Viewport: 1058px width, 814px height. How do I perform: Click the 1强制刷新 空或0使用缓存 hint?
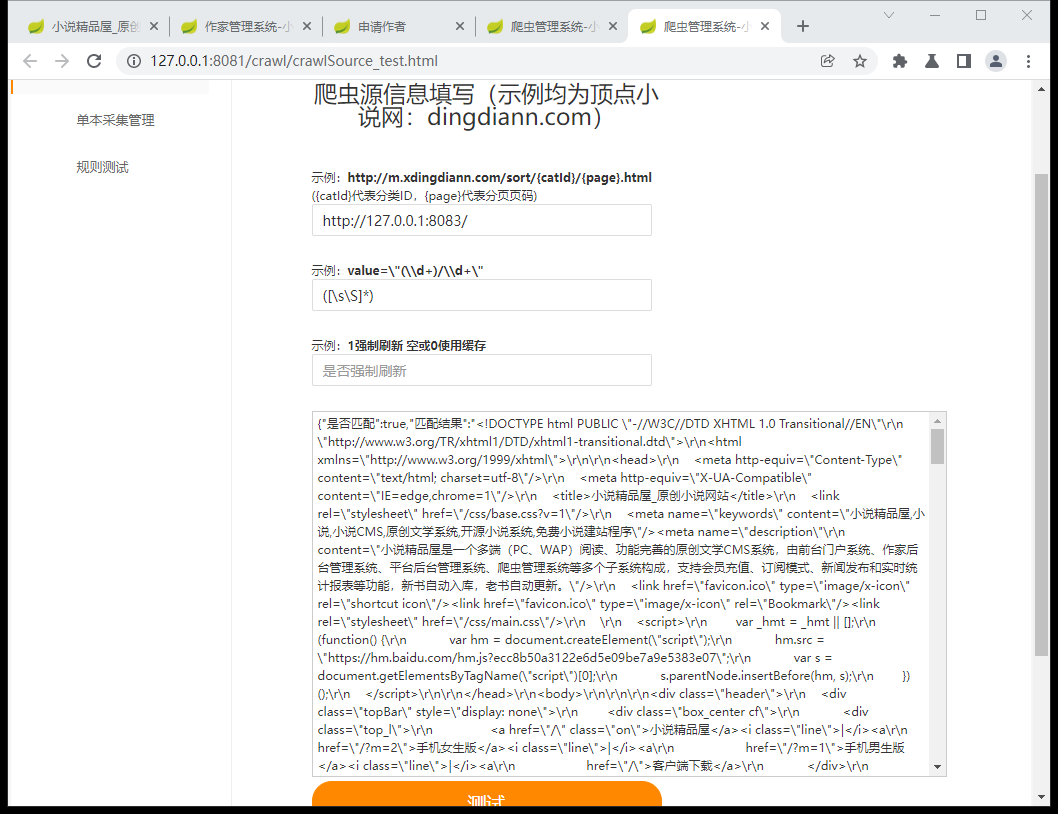point(416,346)
